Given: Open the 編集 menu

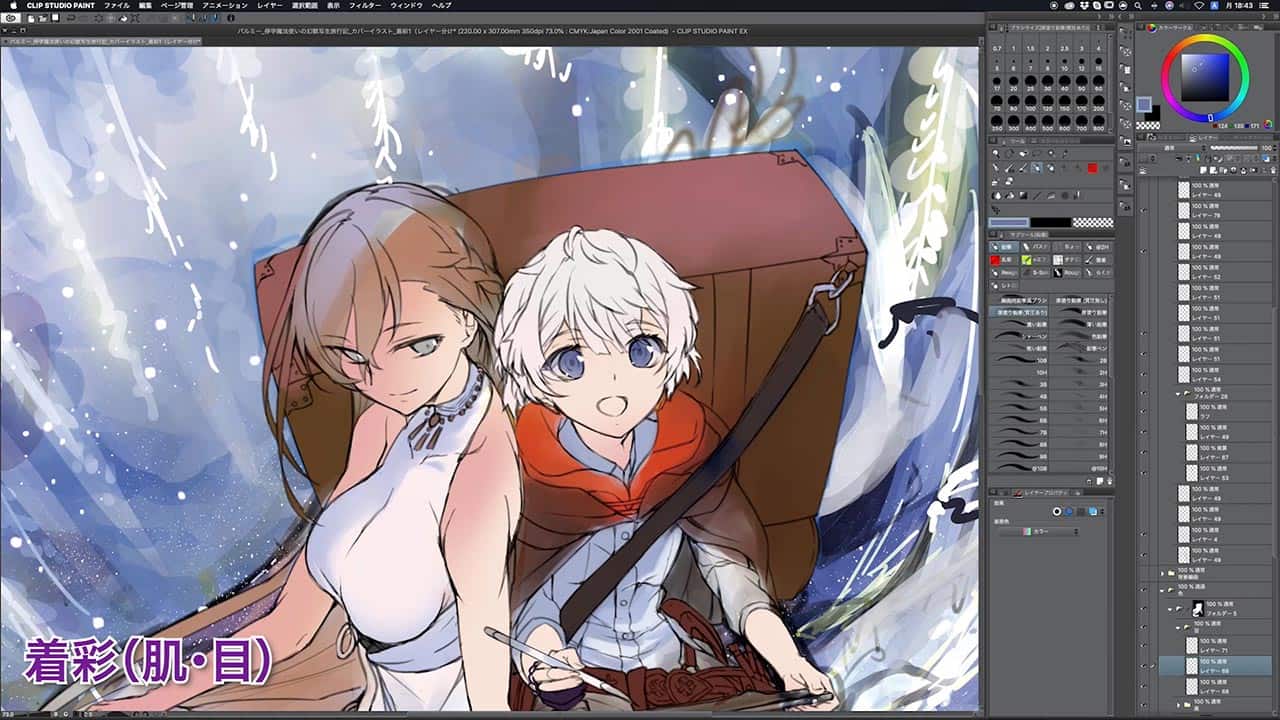Looking at the screenshot, I should pyautogui.click(x=146, y=5).
